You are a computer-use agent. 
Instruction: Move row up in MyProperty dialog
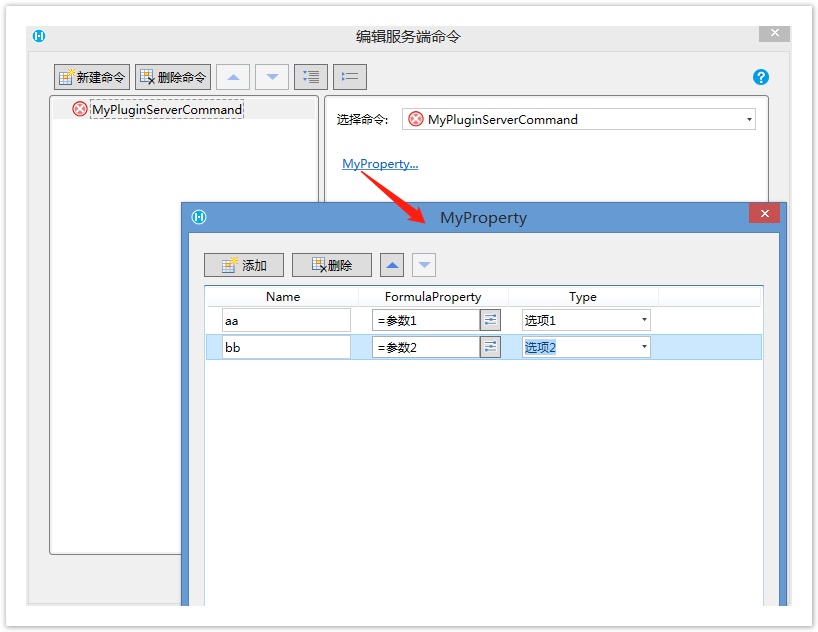pyautogui.click(x=392, y=265)
